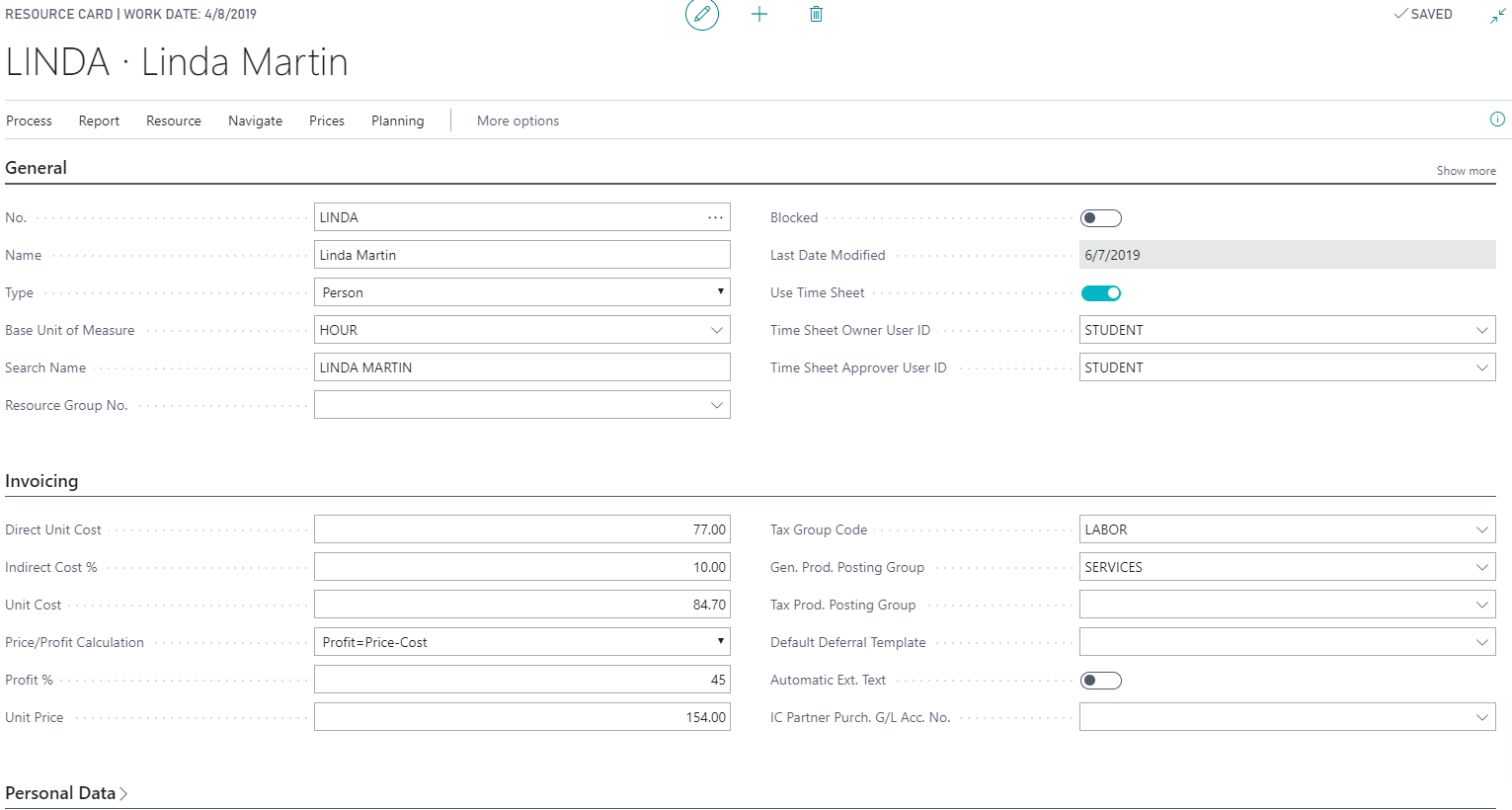1512x810 pixels.
Task: Open the Base Unit of Measure dropdown
Action: (x=717, y=330)
